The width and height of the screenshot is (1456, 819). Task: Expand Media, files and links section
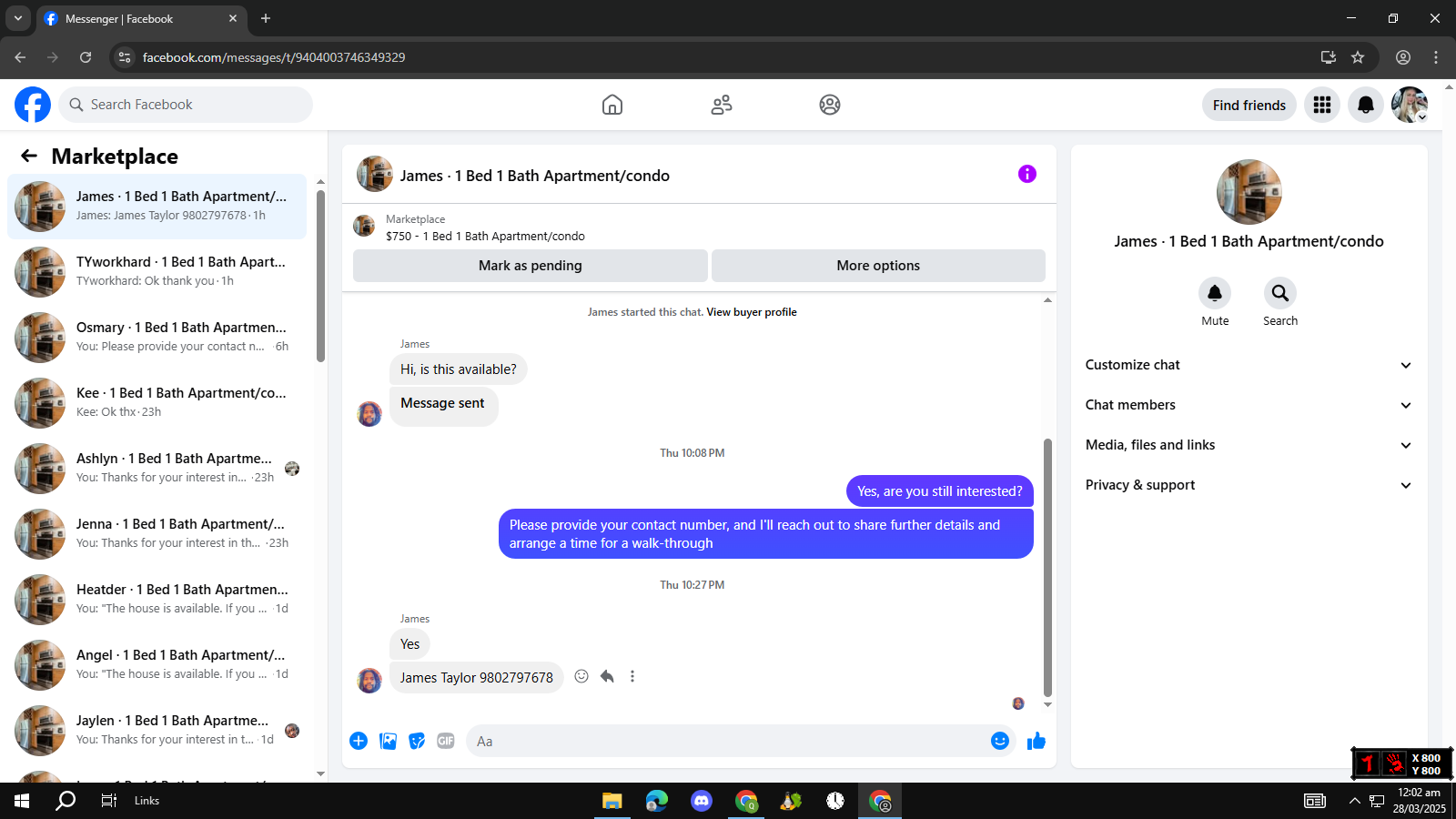tap(1249, 445)
